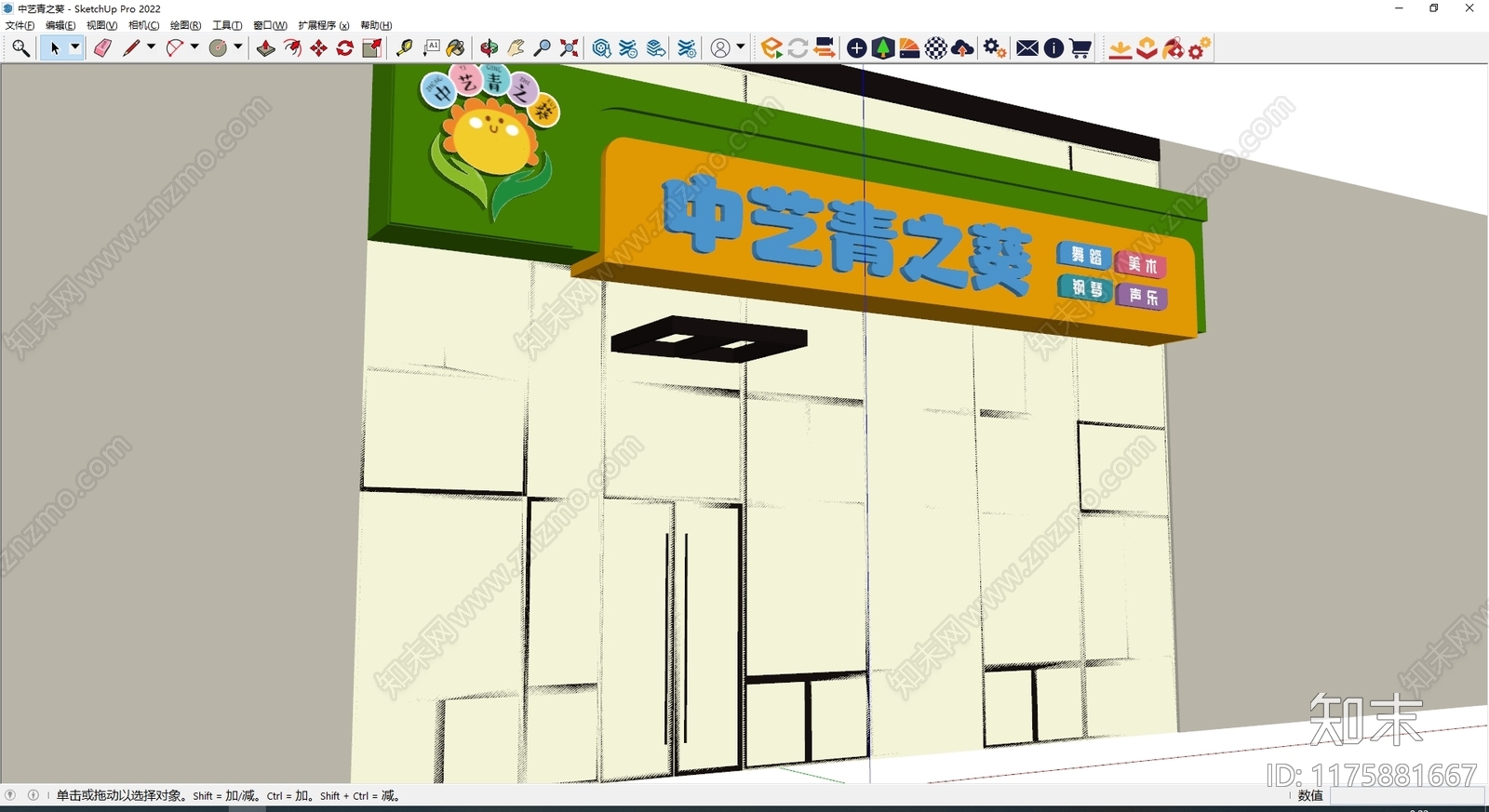The width and height of the screenshot is (1489, 812).
Task: Click the Search SketchUp magnifier icon
Action: pyautogui.click(x=20, y=48)
